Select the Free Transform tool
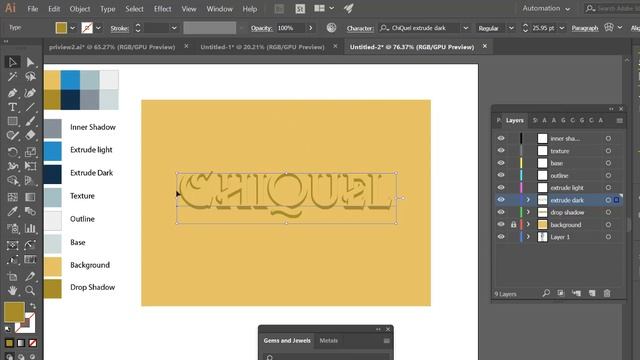Screen dimensions: 640x360 (x=30, y=166)
